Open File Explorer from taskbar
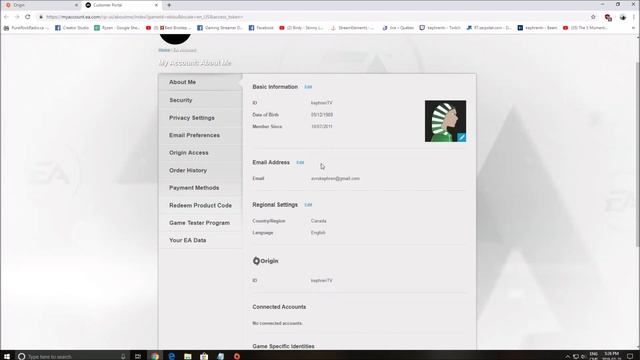 (x=188, y=356)
